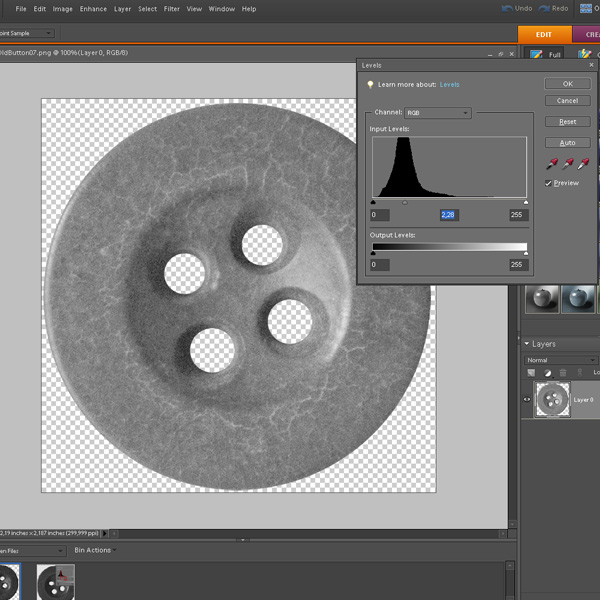
Task: Click the input shadow field showing 0
Action: coord(380,215)
